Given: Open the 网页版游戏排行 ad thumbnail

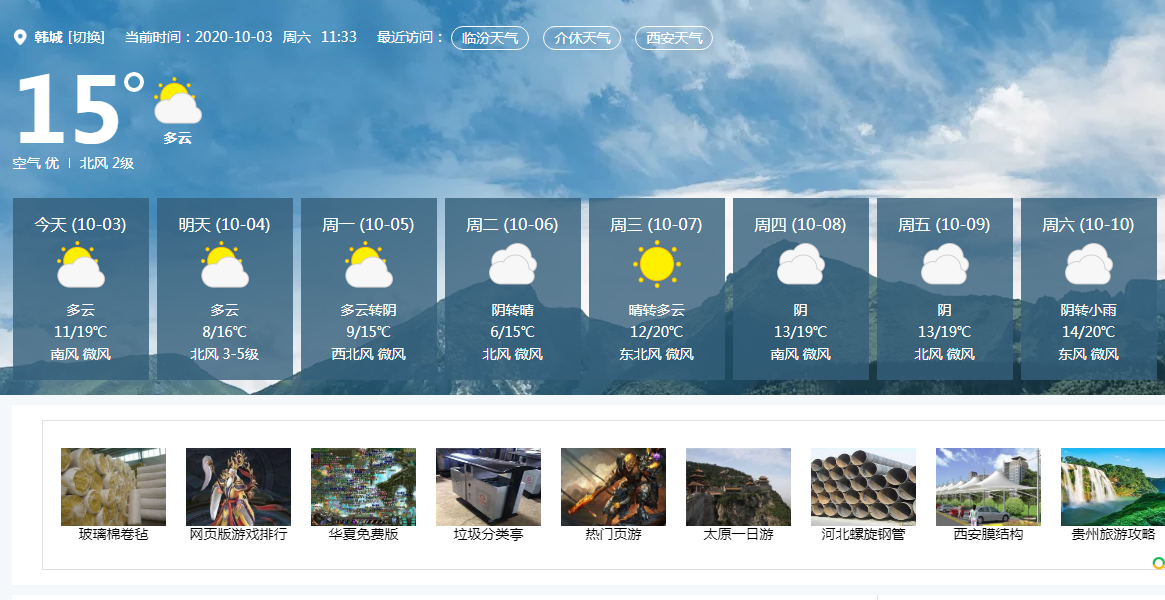Looking at the screenshot, I should pyautogui.click(x=238, y=487).
